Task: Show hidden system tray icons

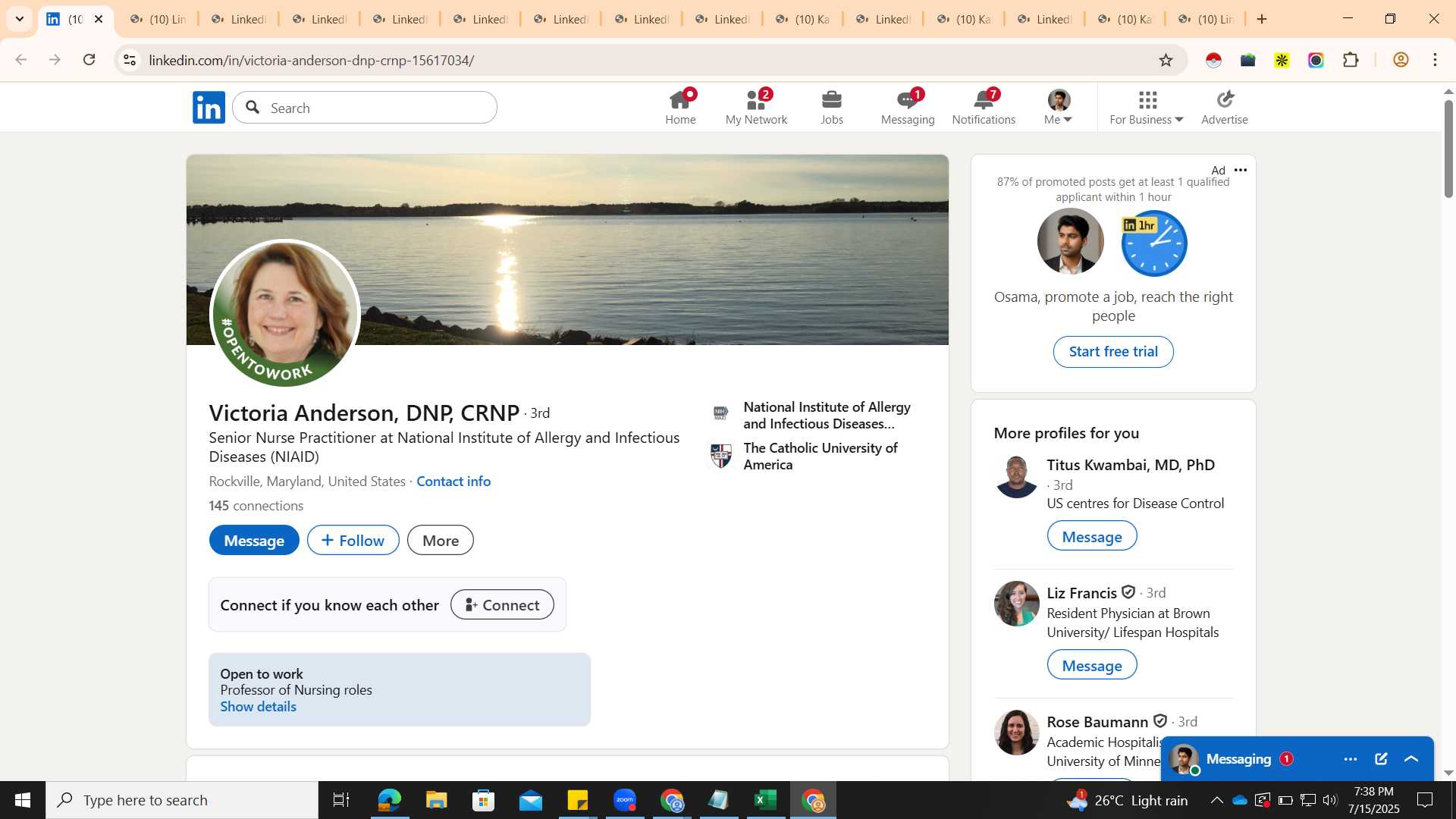Action: click(x=1216, y=800)
